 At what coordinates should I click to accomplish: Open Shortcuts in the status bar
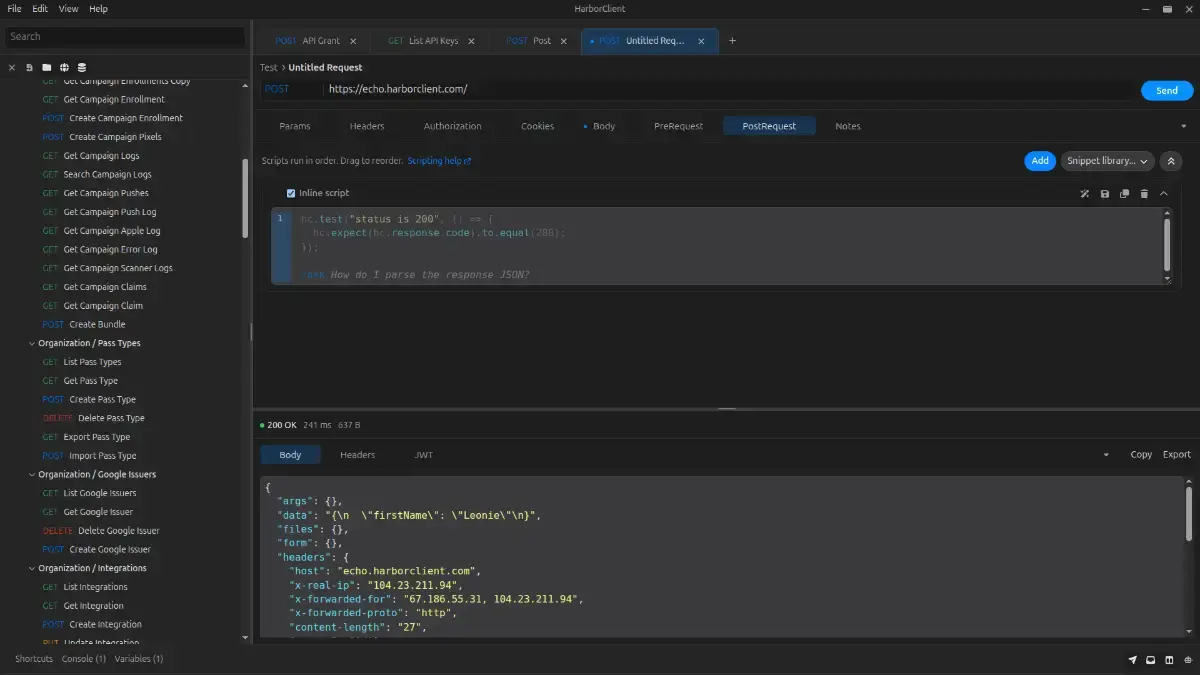click(34, 659)
